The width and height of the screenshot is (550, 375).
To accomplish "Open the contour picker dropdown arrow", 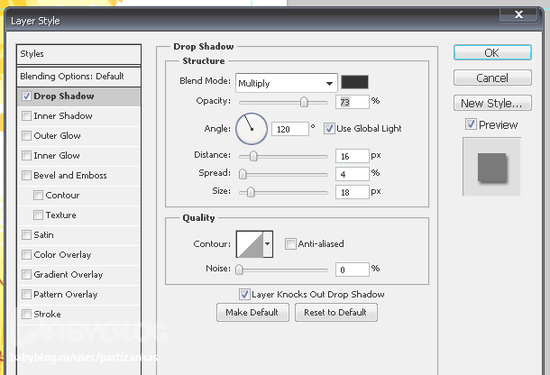I will (268, 244).
